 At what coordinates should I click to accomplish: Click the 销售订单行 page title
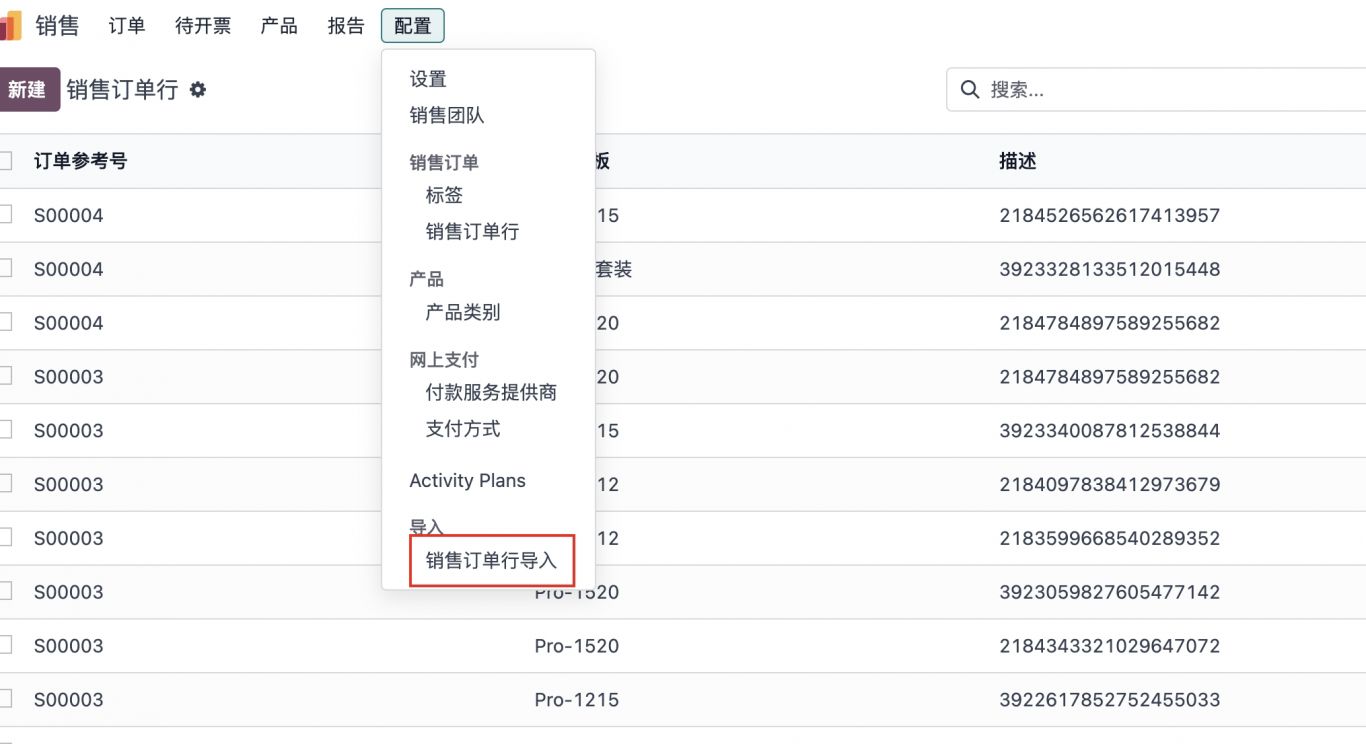click(x=122, y=90)
